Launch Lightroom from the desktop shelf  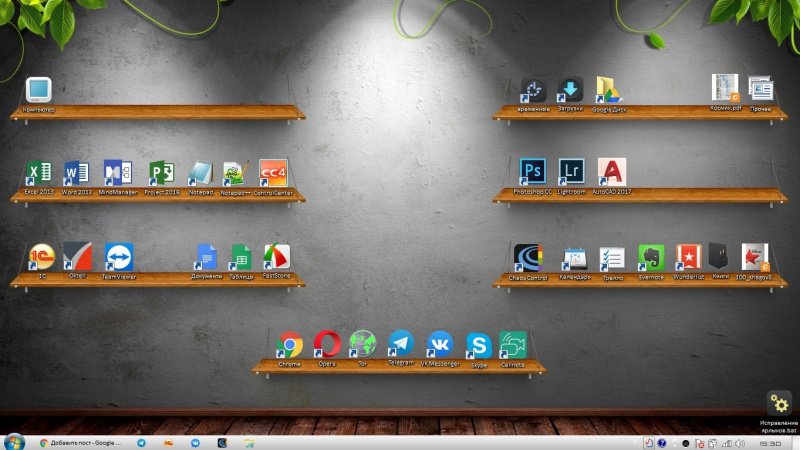571,171
